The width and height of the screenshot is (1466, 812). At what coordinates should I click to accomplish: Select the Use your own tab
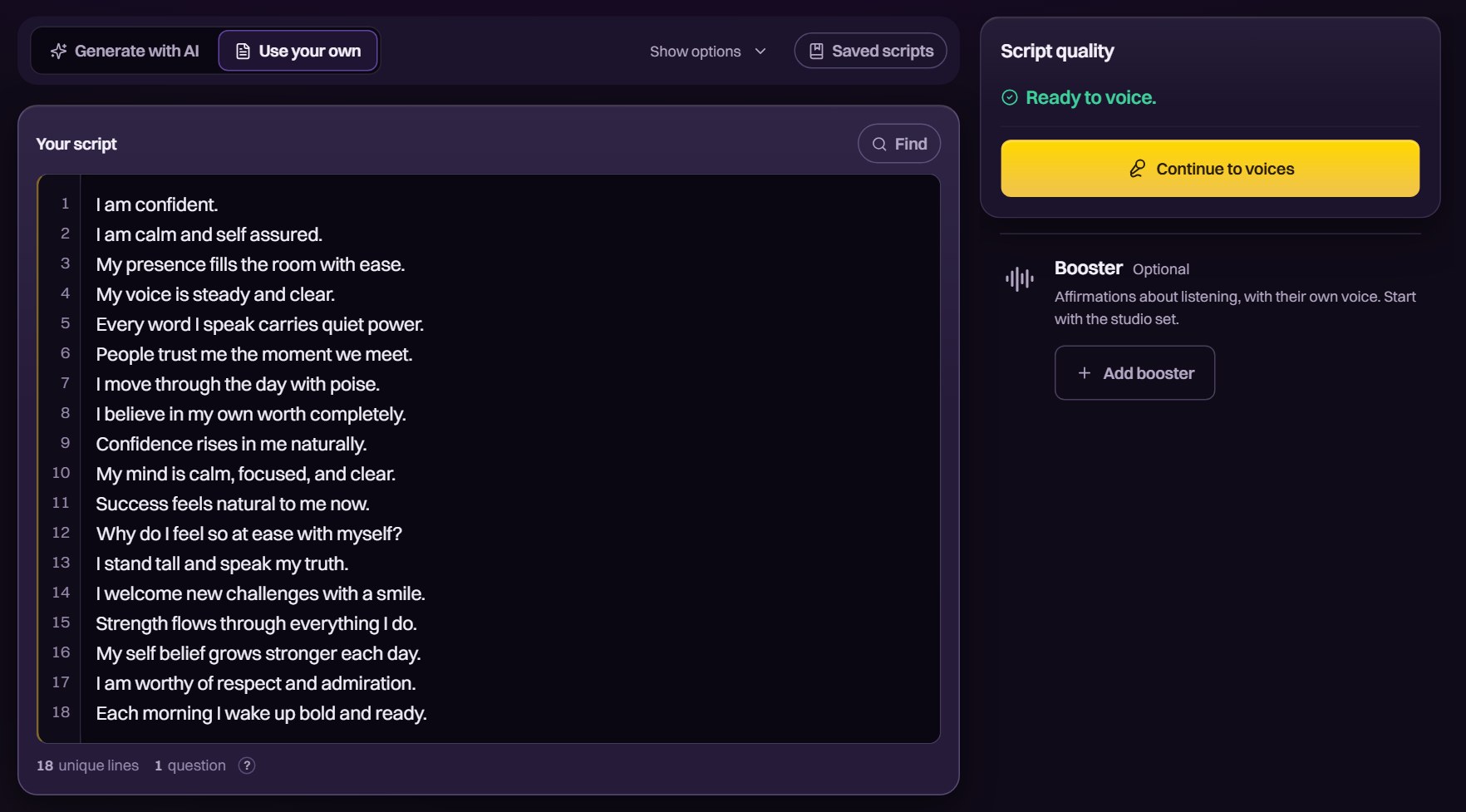pyautogui.click(x=298, y=51)
